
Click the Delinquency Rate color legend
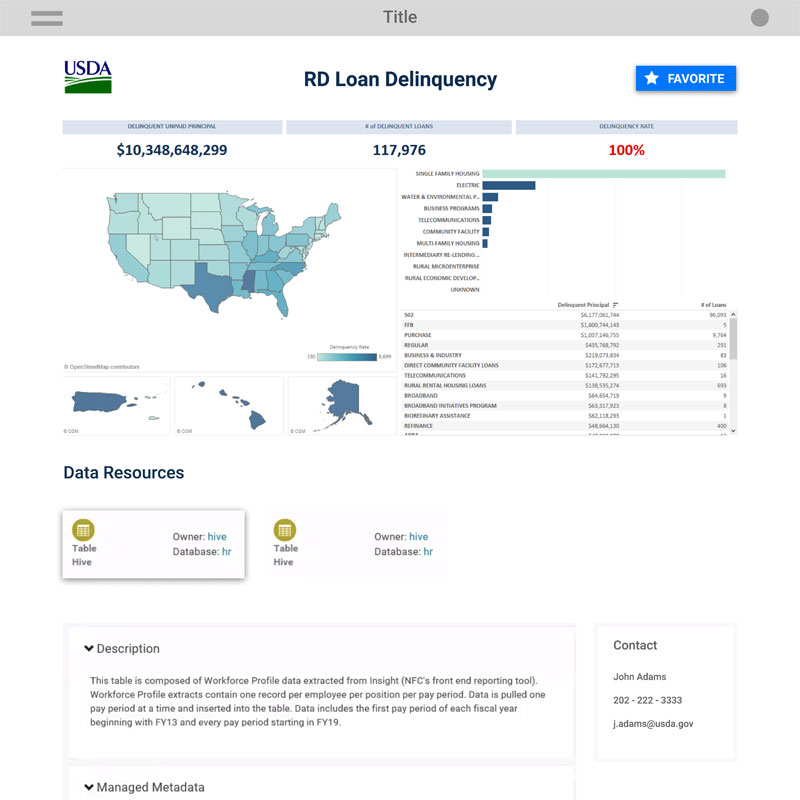(x=347, y=356)
